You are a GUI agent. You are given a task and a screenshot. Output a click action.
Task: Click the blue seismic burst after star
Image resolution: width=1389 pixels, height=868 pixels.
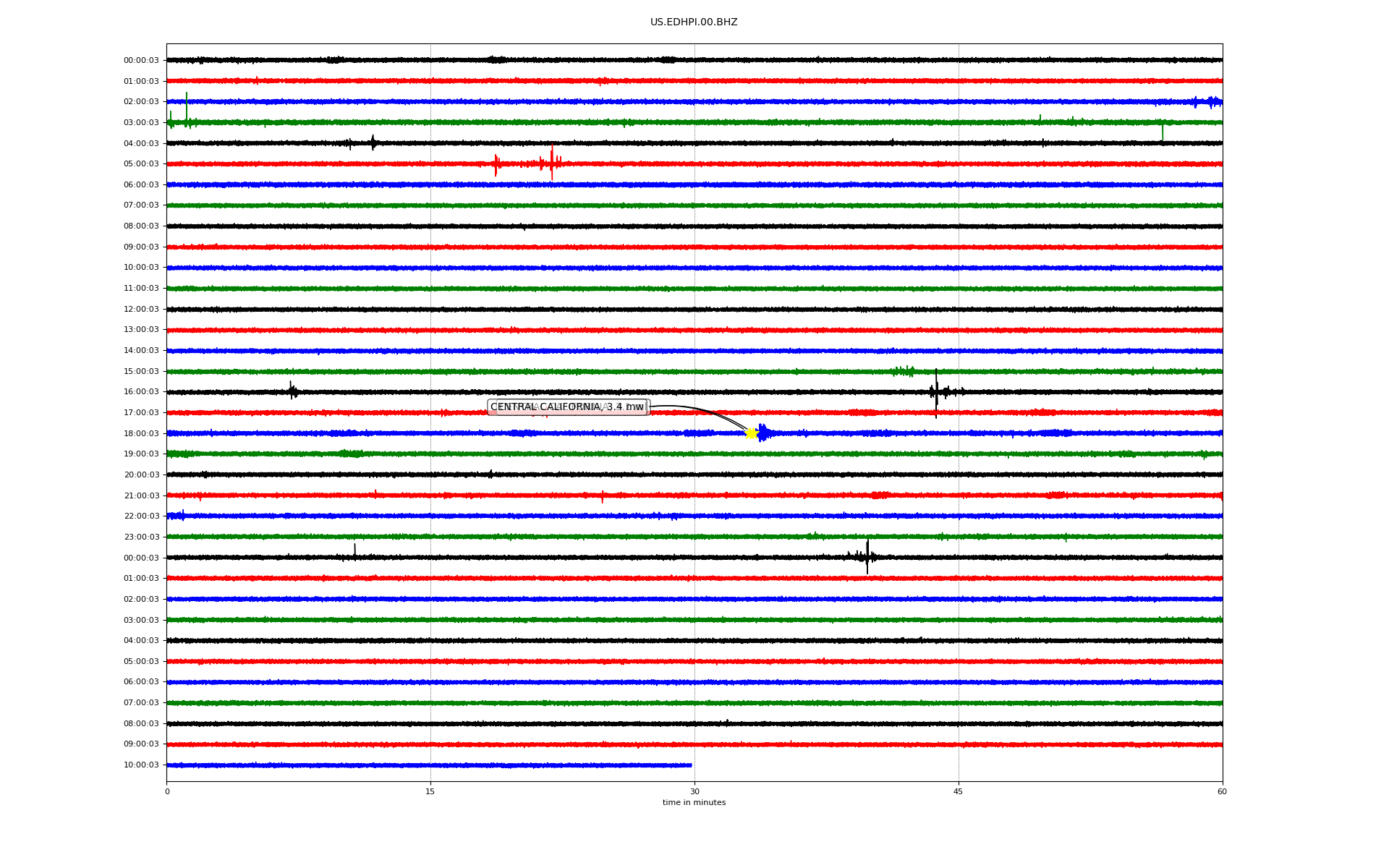click(764, 433)
